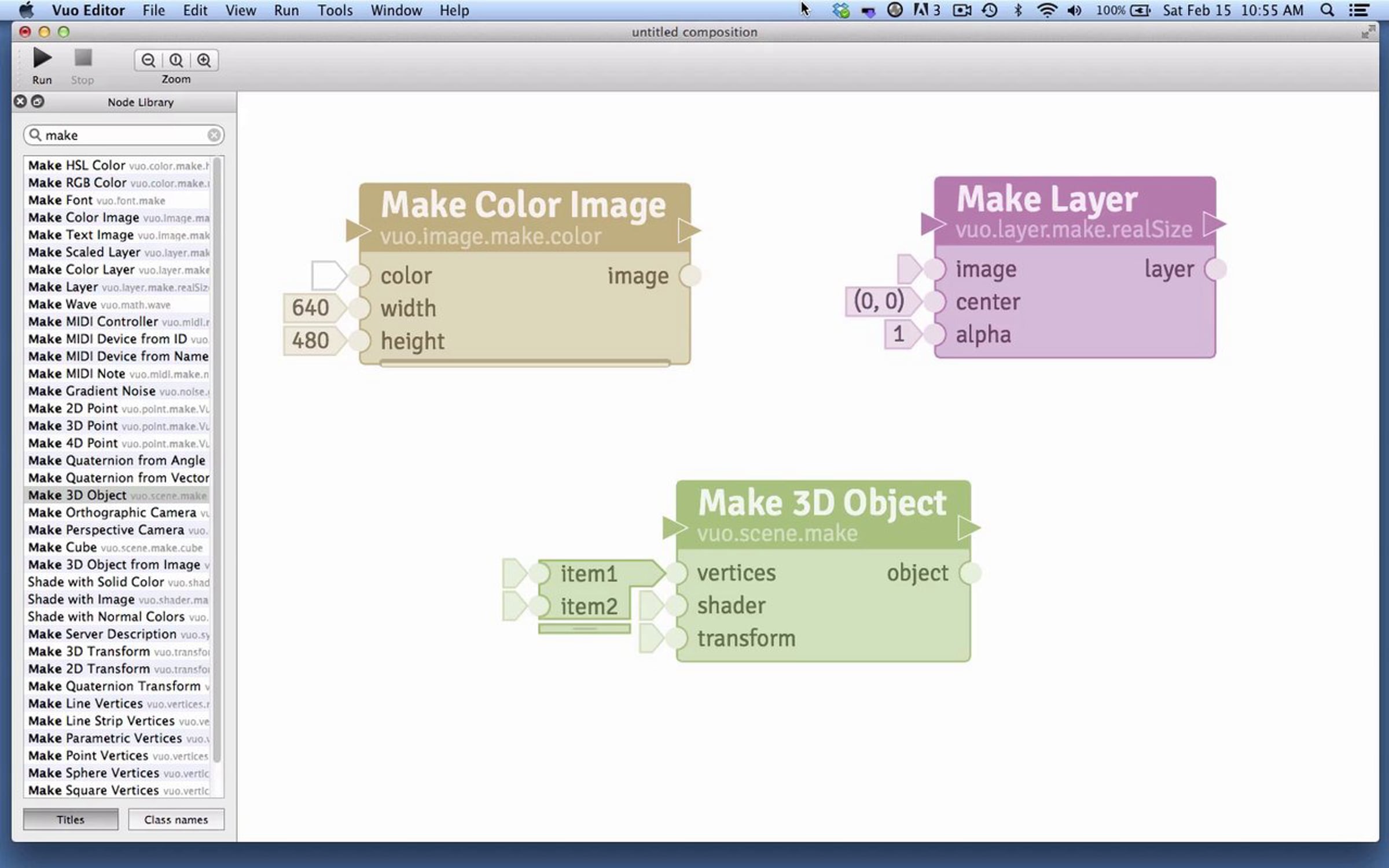Viewport: 1389px width, 868px height.
Task: Open the Window menu
Action: (396, 10)
